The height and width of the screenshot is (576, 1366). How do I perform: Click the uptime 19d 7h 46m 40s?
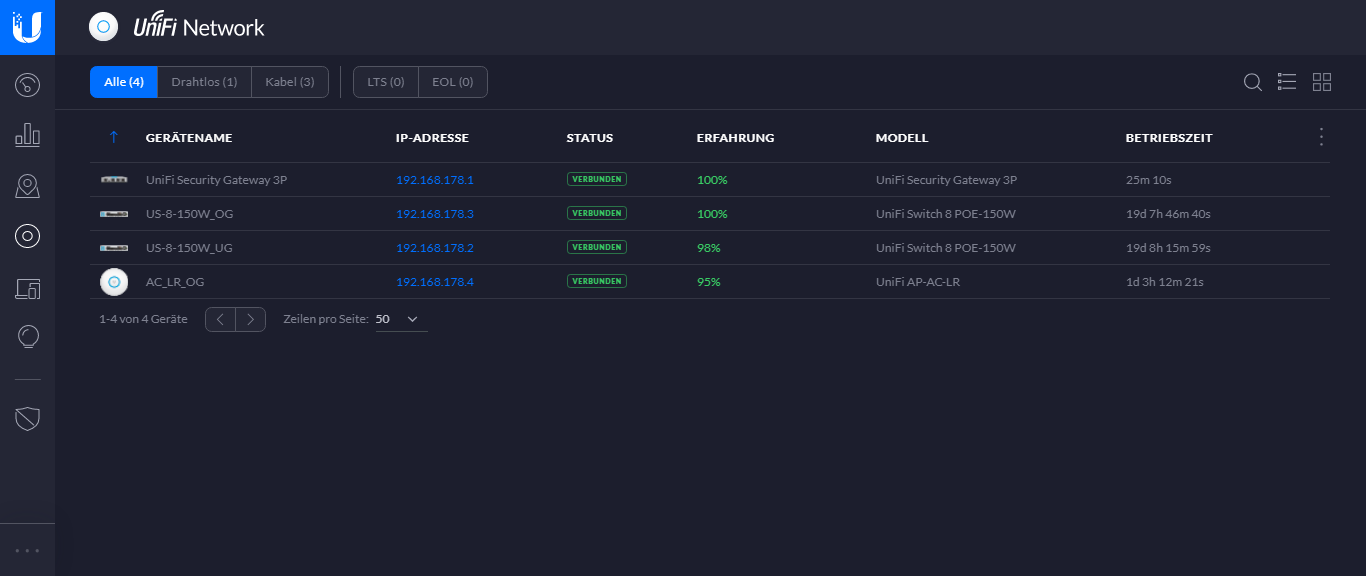[x=1168, y=214]
